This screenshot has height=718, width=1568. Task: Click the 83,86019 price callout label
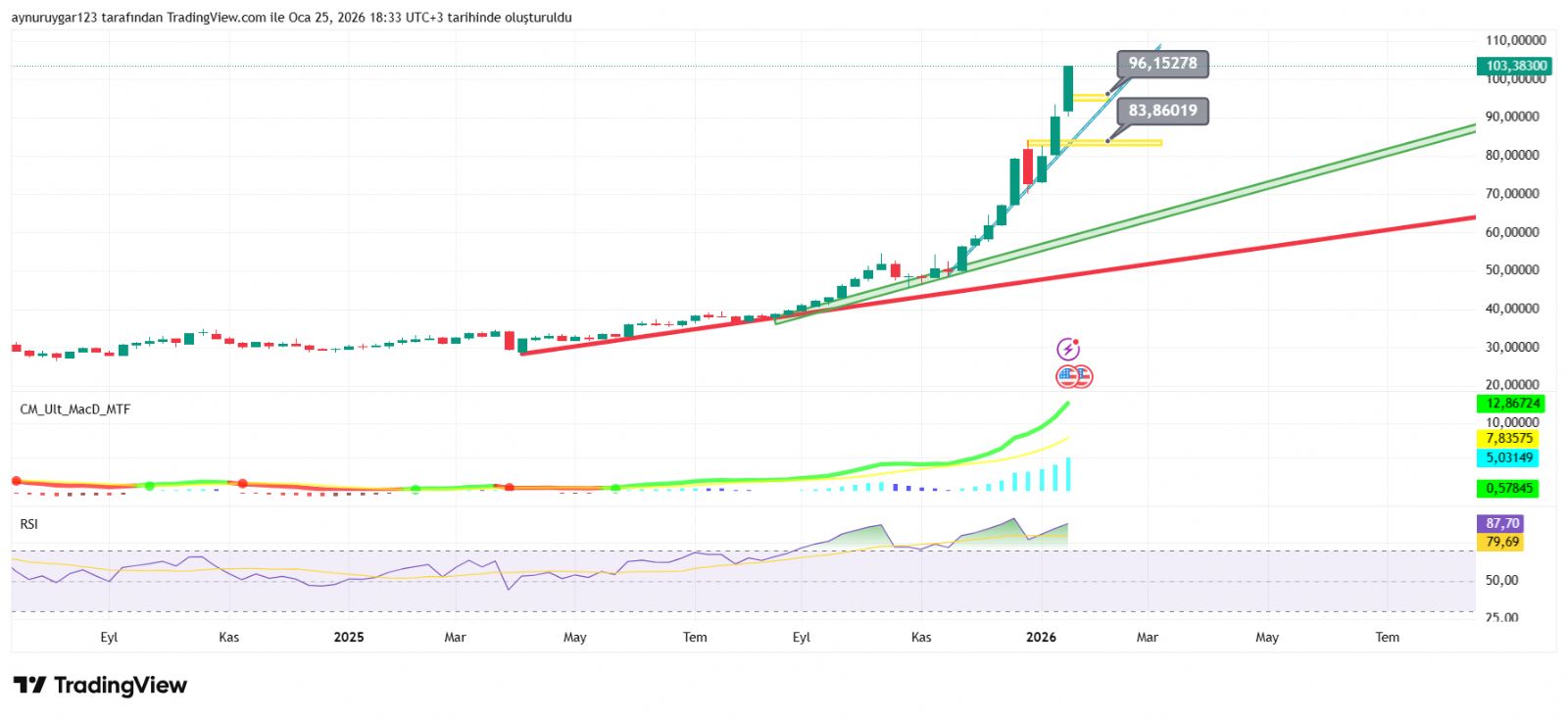(1162, 111)
